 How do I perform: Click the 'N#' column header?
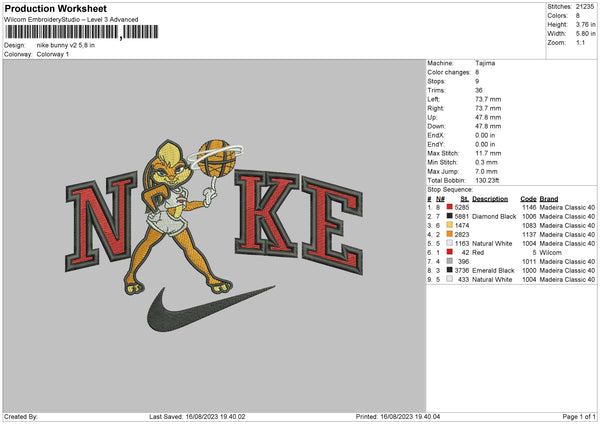pos(440,199)
